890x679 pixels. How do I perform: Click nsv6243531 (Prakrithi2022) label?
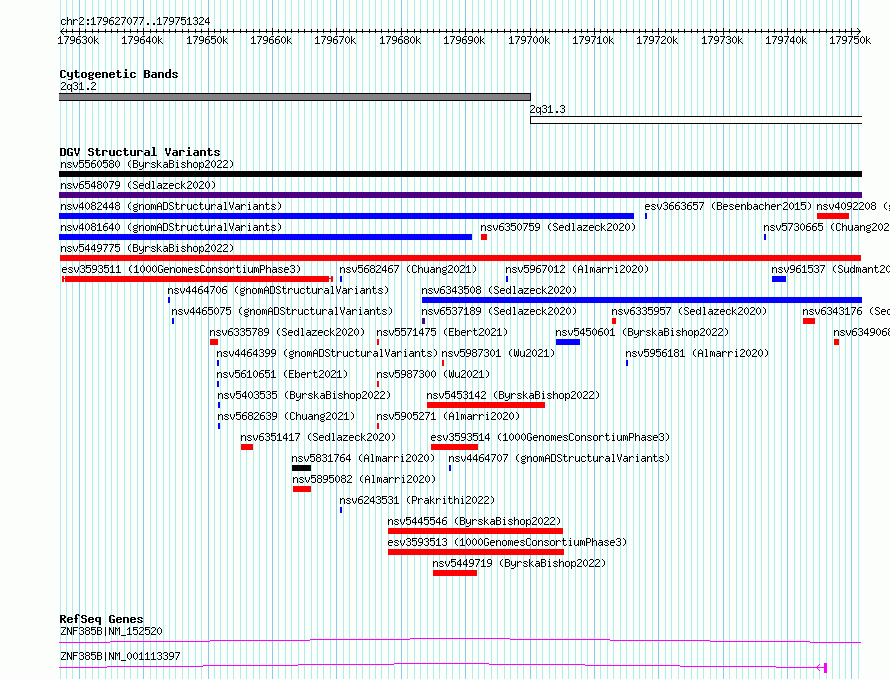(417, 500)
